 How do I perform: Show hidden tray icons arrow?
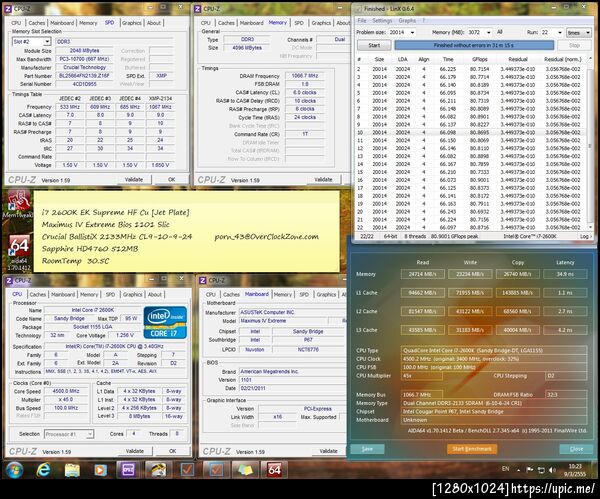pos(518,470)
